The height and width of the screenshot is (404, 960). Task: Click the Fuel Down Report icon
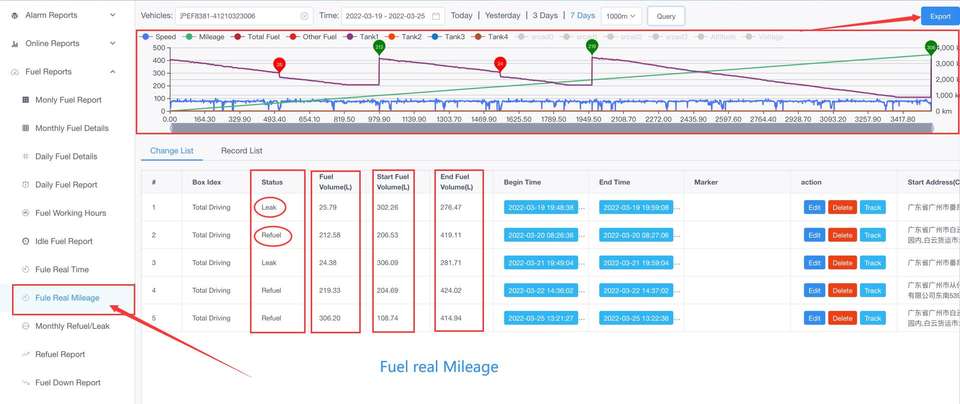click(x=25, y=382)
